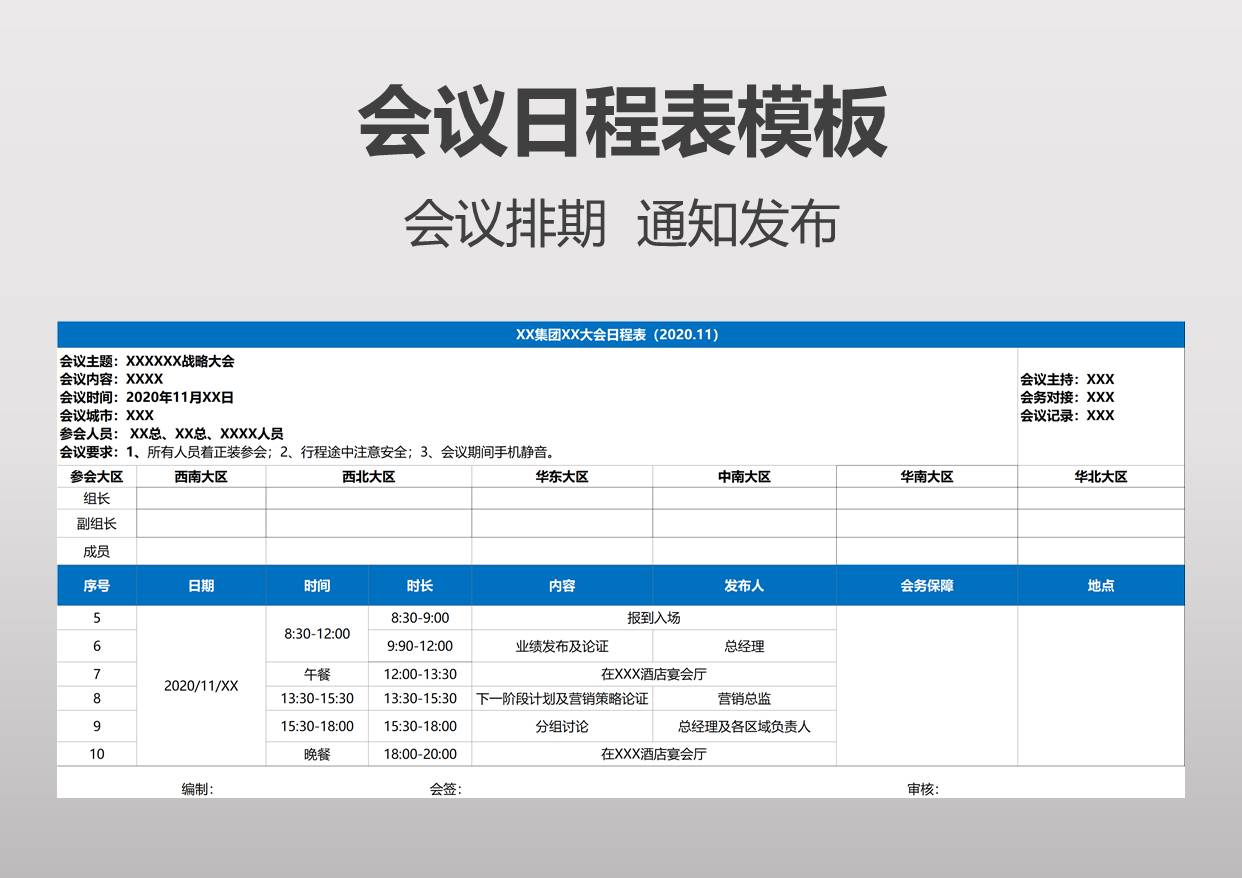Select the 会务保障 column header
Image resolution: width=1242 pixels, height=878 pixels.
pyautogui.click(x=926, y=586)
